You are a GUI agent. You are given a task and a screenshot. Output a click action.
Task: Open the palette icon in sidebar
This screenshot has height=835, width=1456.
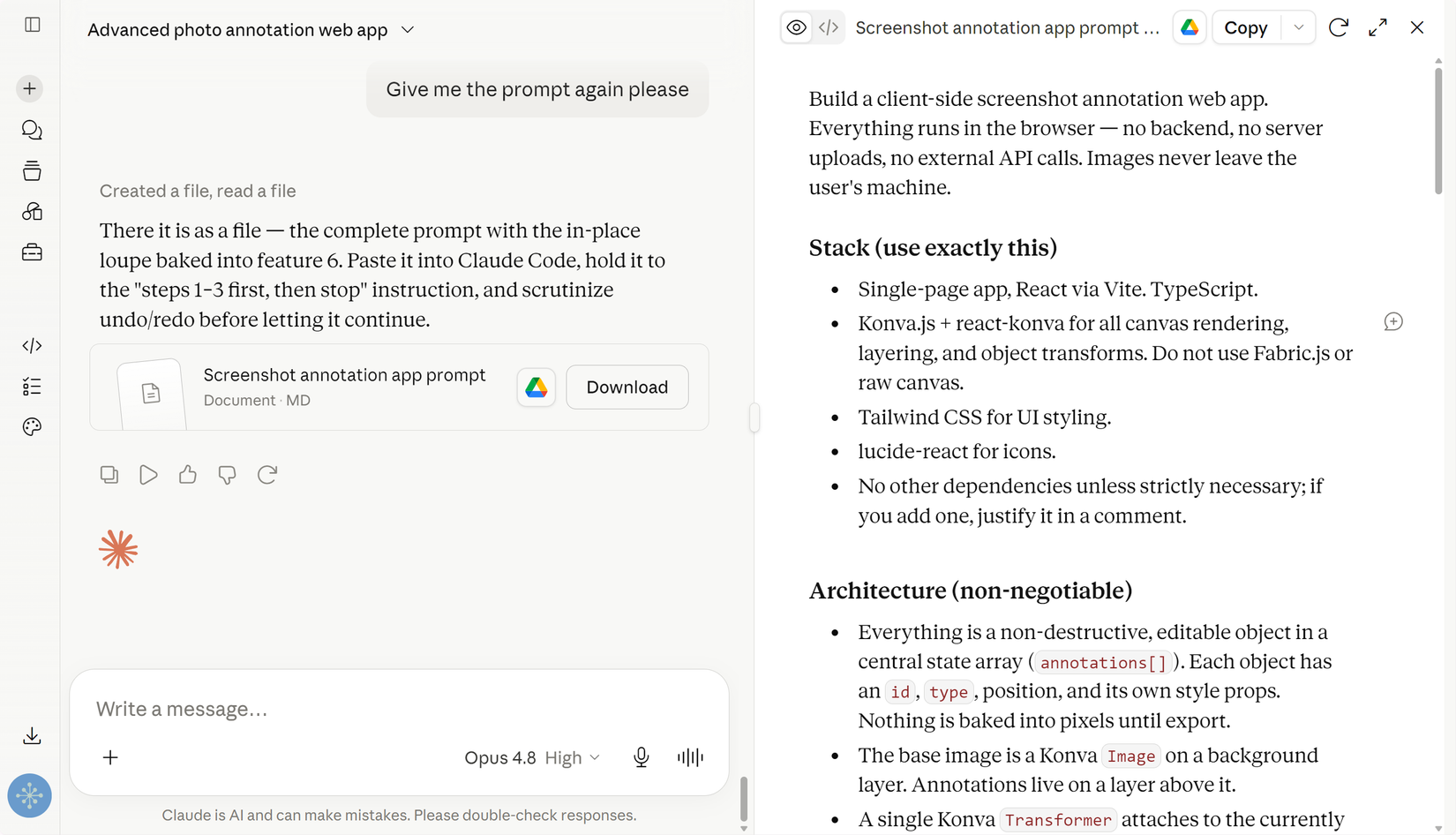pyautogui.click(x=32, y=427)
